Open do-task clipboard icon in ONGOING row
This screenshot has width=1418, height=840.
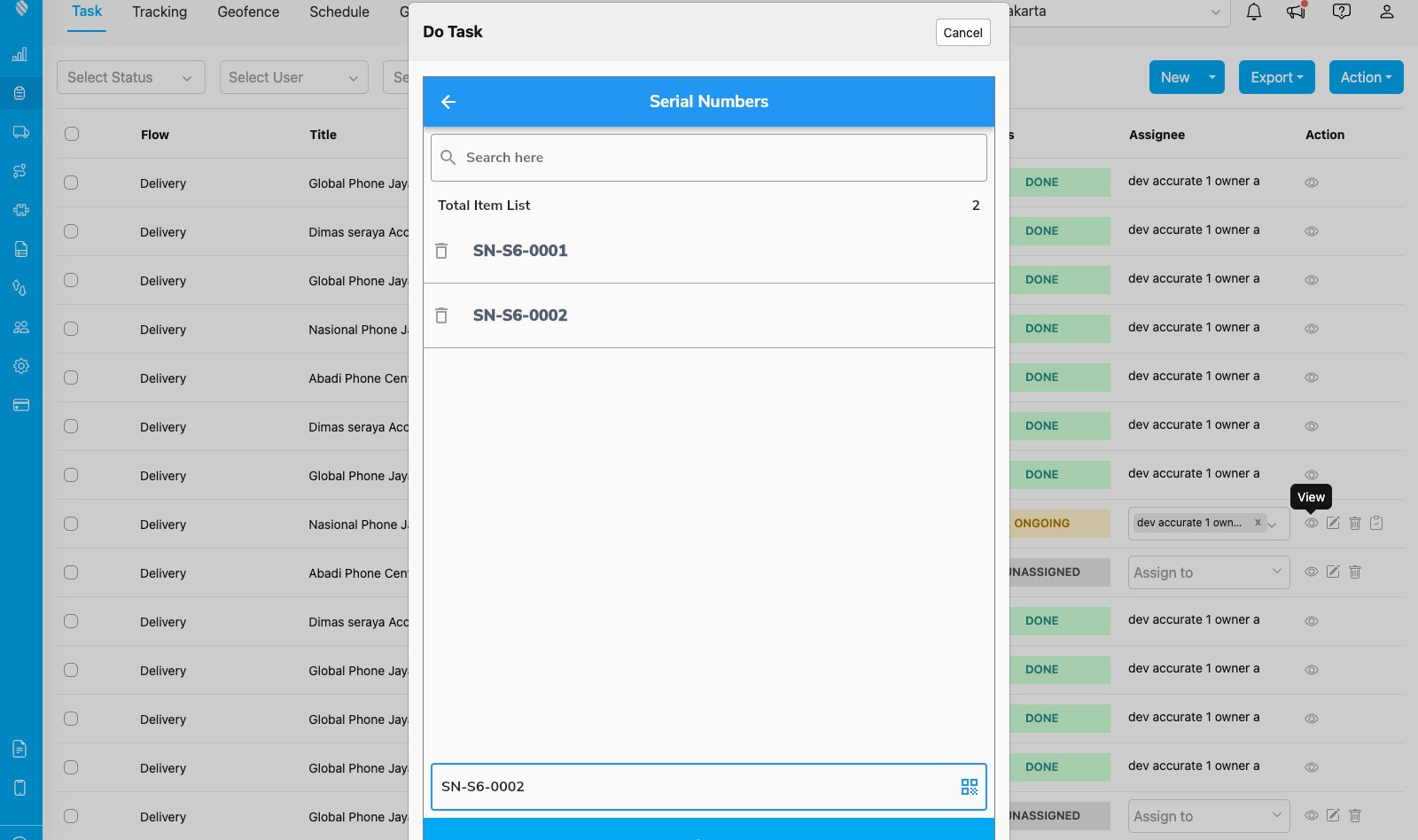point(1376,523)
